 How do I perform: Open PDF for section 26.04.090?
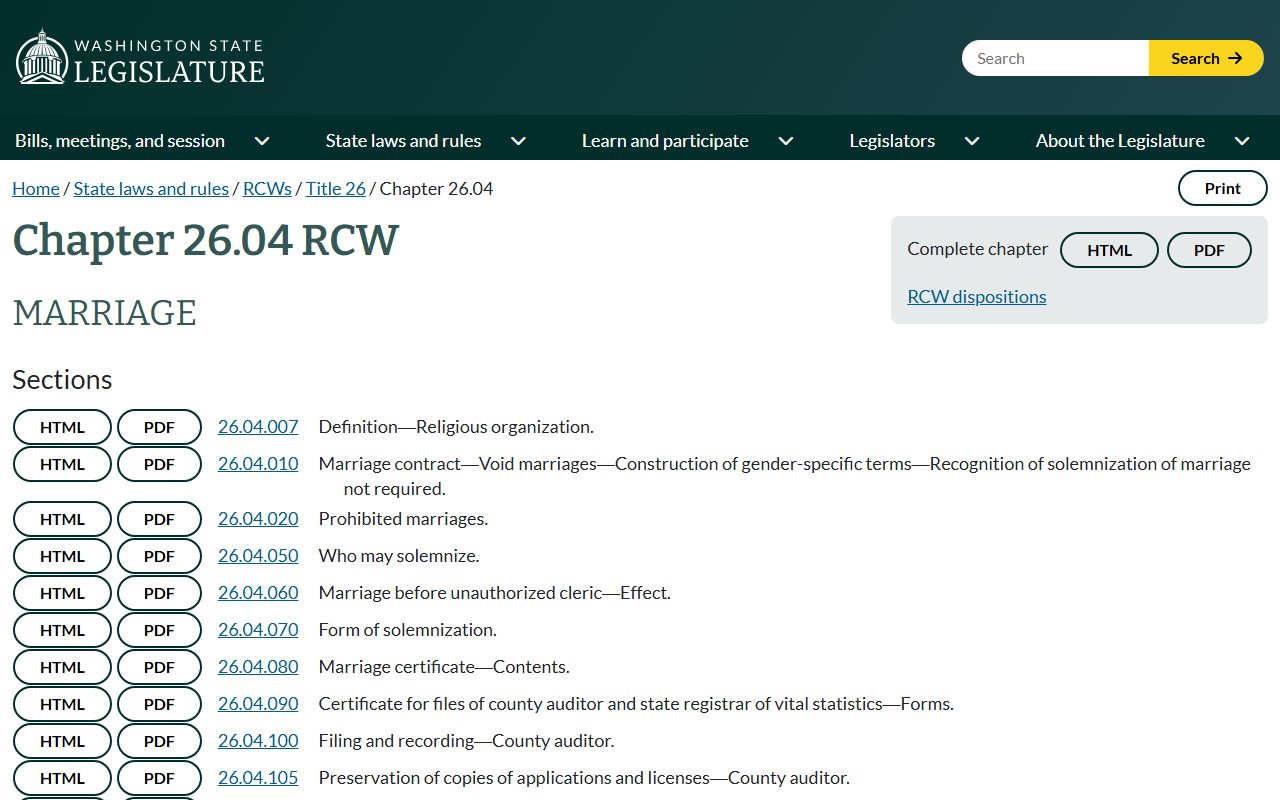pos(159,704)
